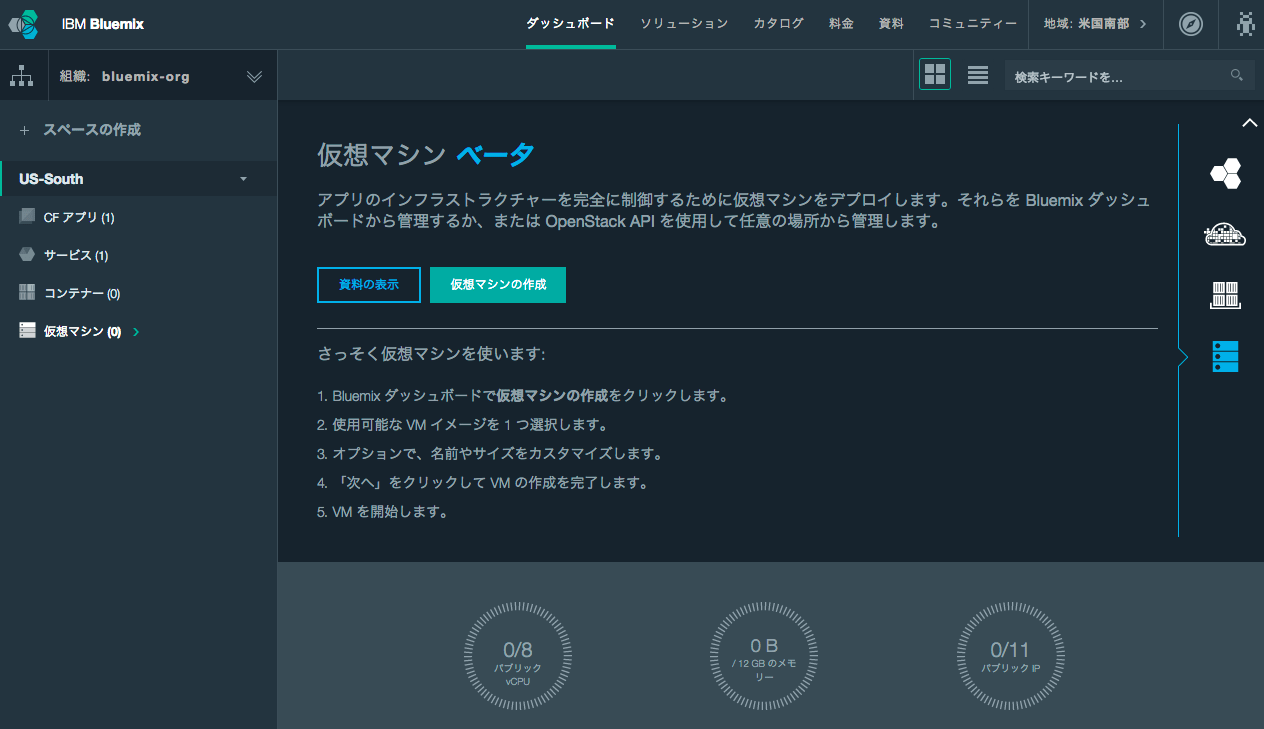Open the ダッシュボード tab
This screenshot has width=1264, height=729.
[x=570, y=24]
